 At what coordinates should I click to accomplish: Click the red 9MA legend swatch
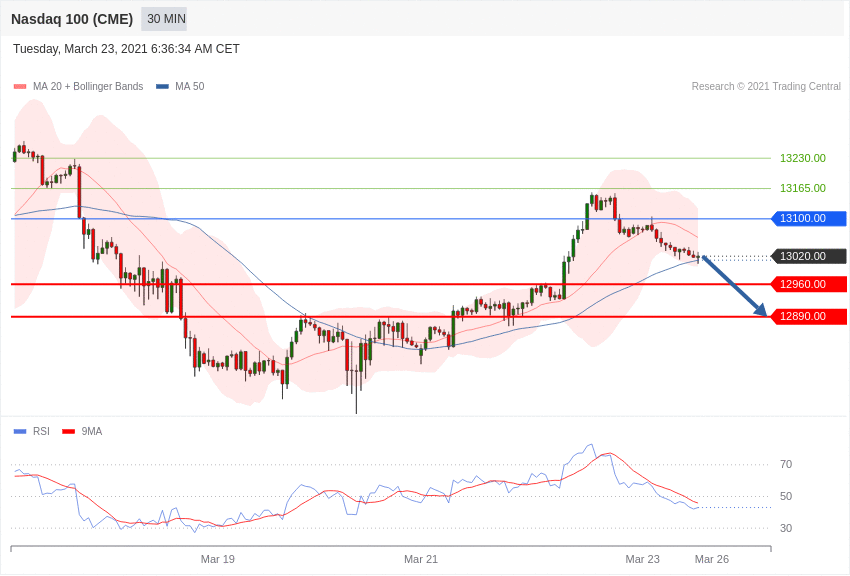click(69, 431)
